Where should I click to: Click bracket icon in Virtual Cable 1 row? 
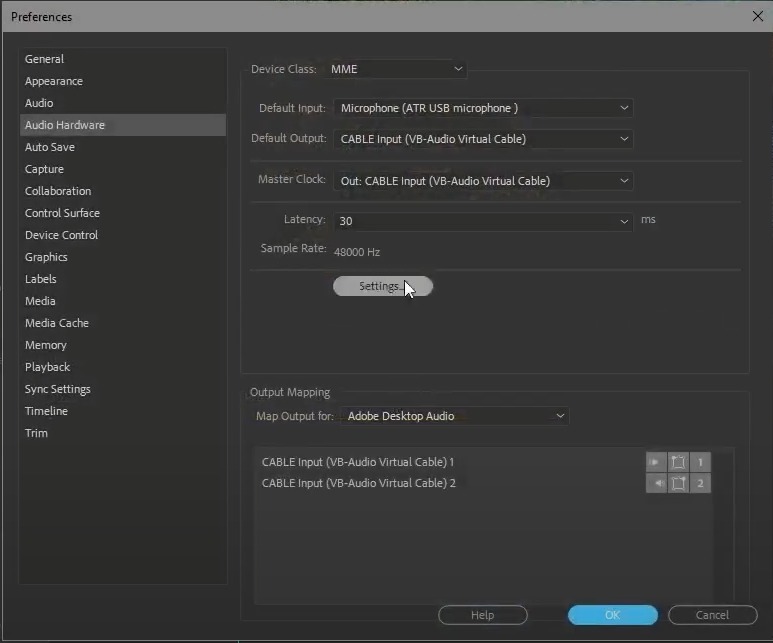(679, 462)
